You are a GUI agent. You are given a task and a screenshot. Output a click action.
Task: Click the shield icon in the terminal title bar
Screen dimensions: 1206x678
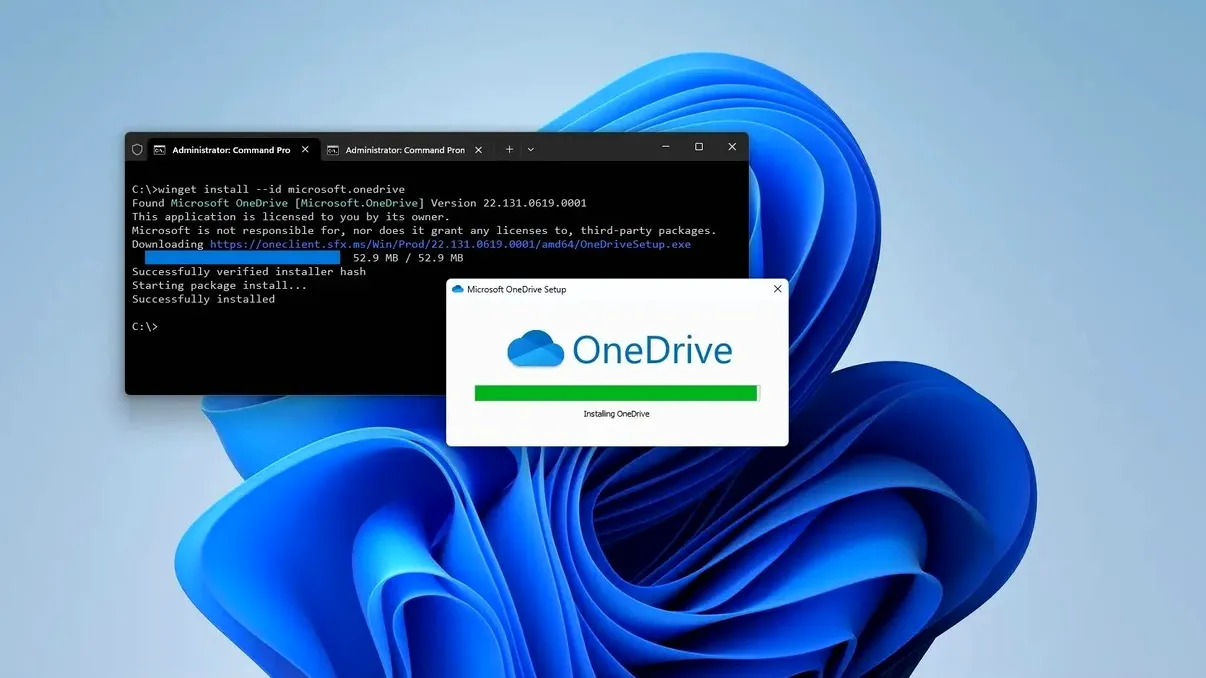click(137, 149)
